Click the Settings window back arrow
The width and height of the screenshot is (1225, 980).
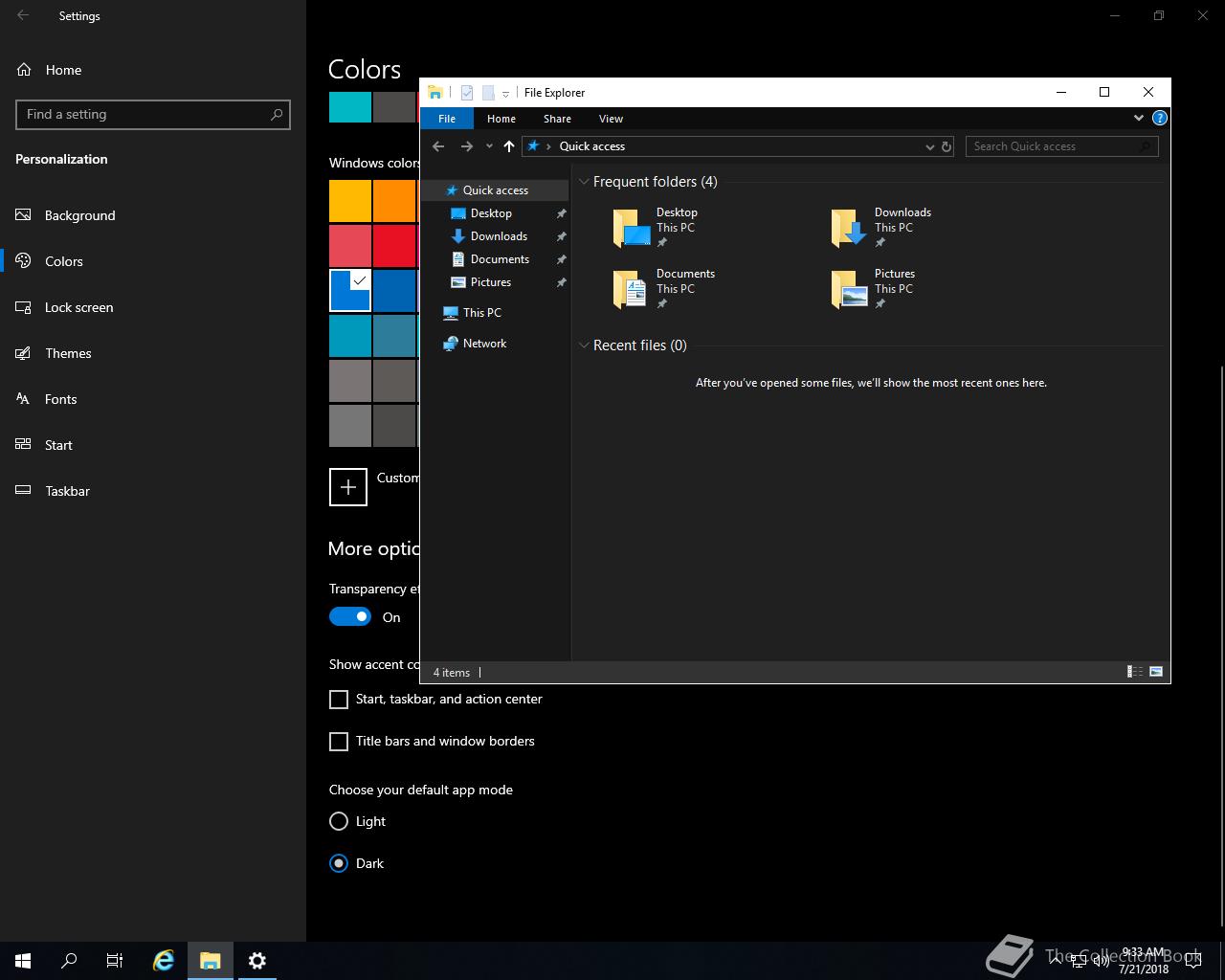(x=23, y=15)
